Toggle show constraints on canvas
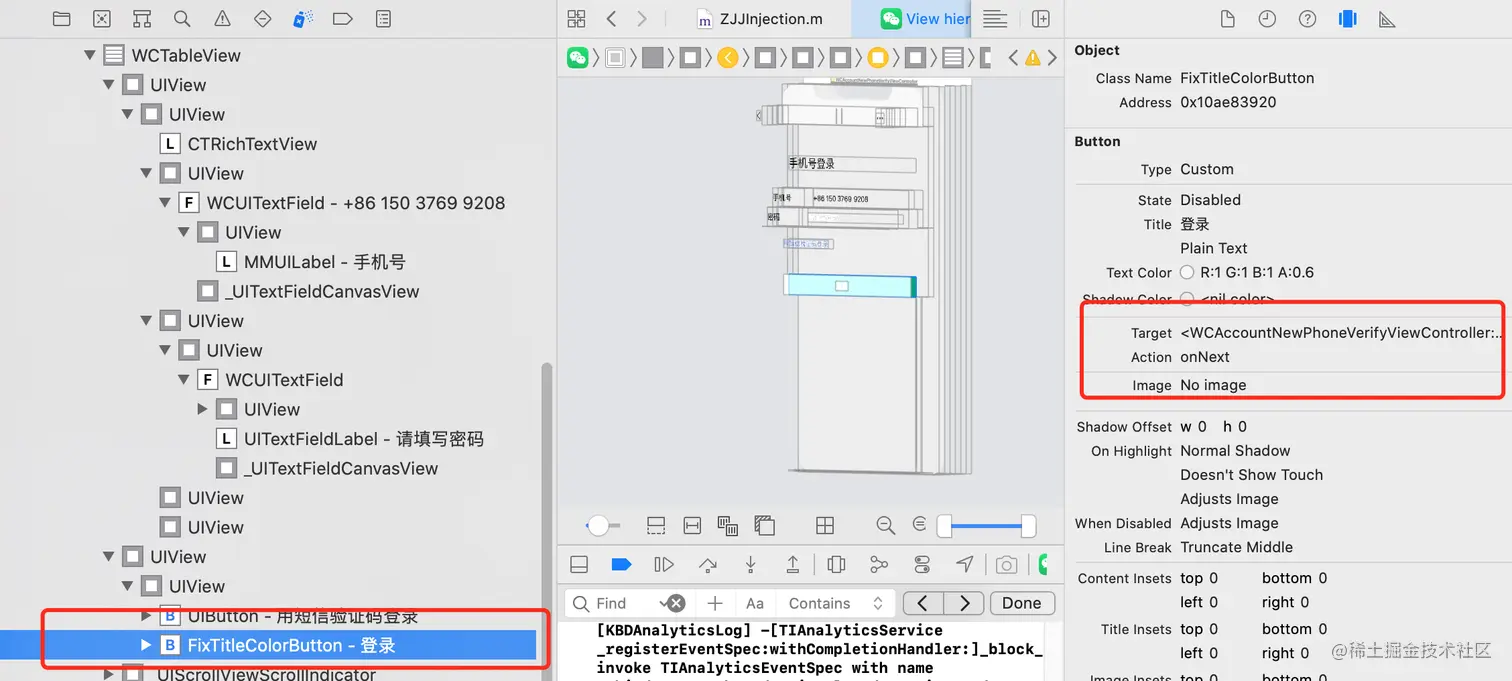The image size is (1512, 681). pos(692,525)
